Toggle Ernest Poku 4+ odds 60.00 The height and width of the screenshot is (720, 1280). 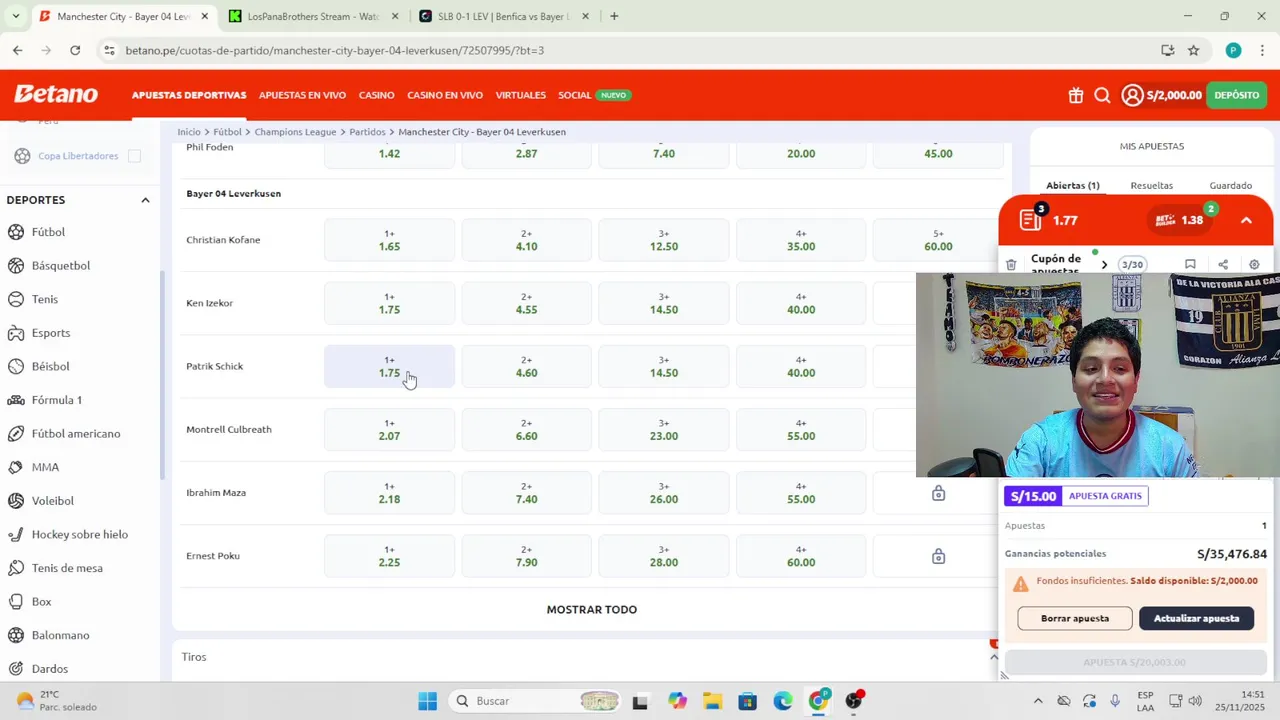click(801, 556)
